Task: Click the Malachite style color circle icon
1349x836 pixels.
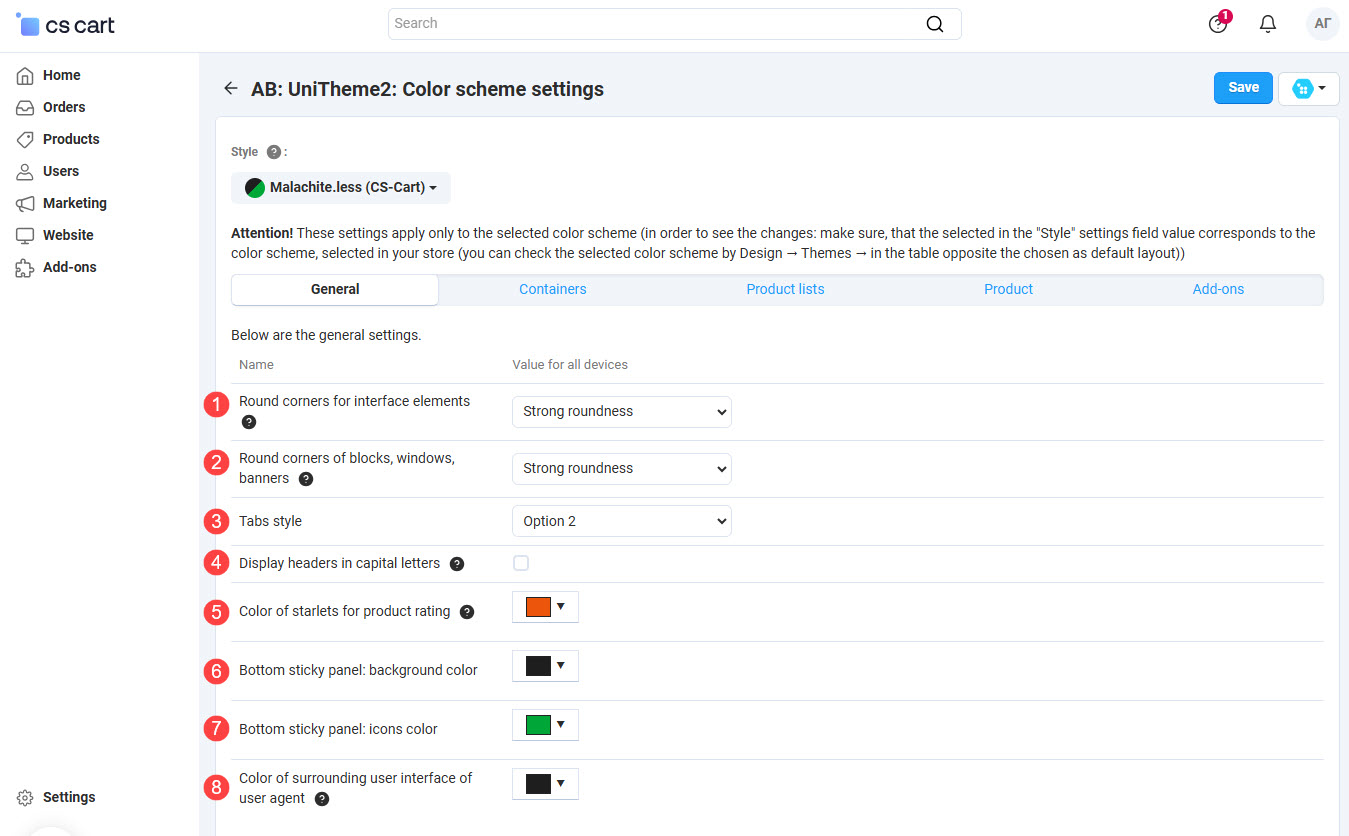Action: click(255, 187)
